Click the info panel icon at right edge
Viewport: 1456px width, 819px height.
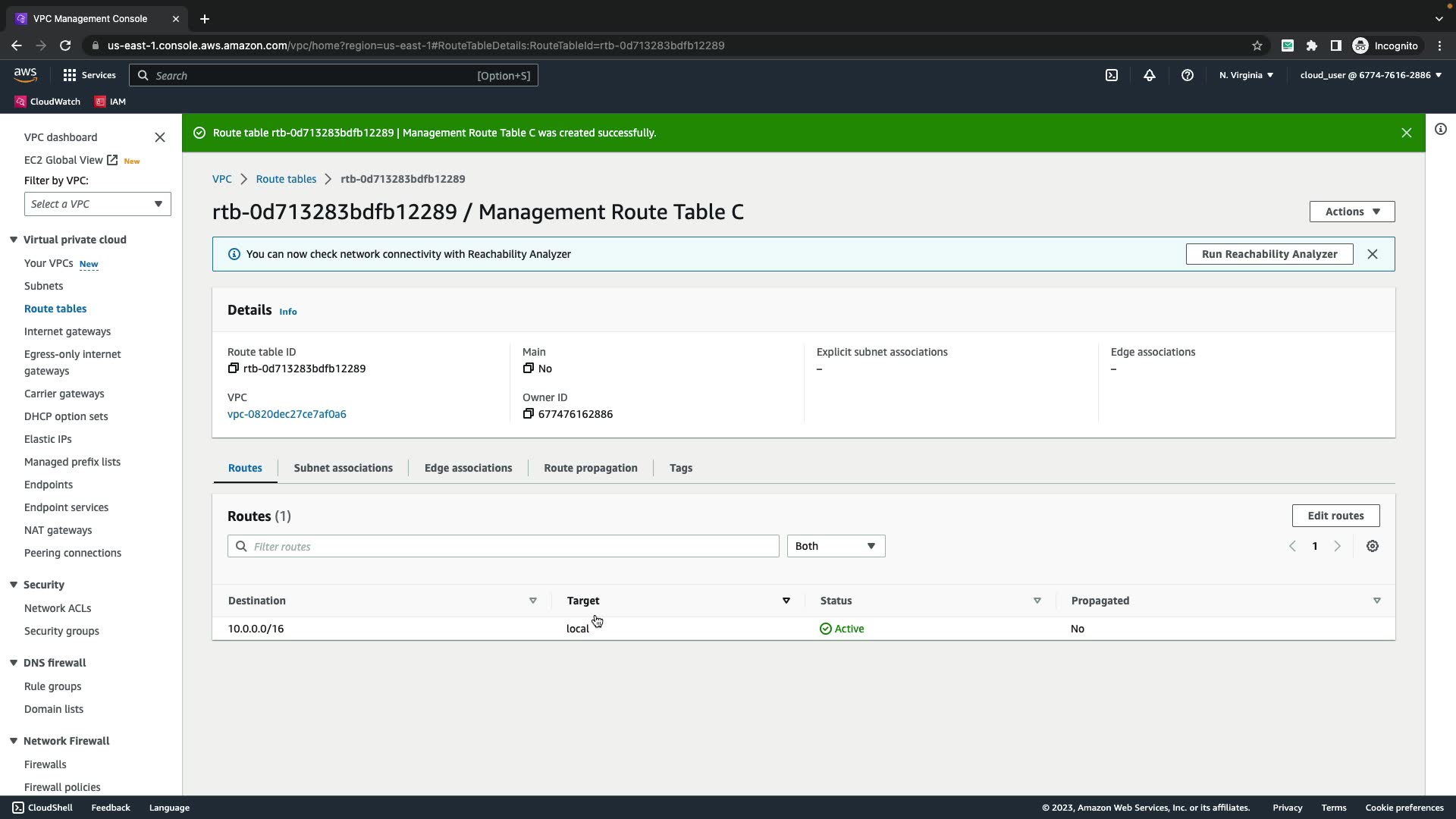pos(1441,129)
